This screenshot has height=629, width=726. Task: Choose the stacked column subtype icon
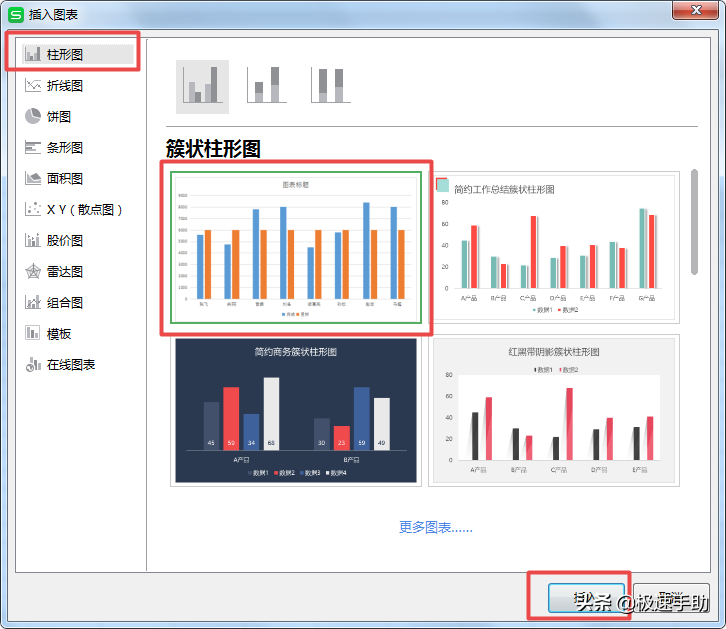click(x=267, y=85)
